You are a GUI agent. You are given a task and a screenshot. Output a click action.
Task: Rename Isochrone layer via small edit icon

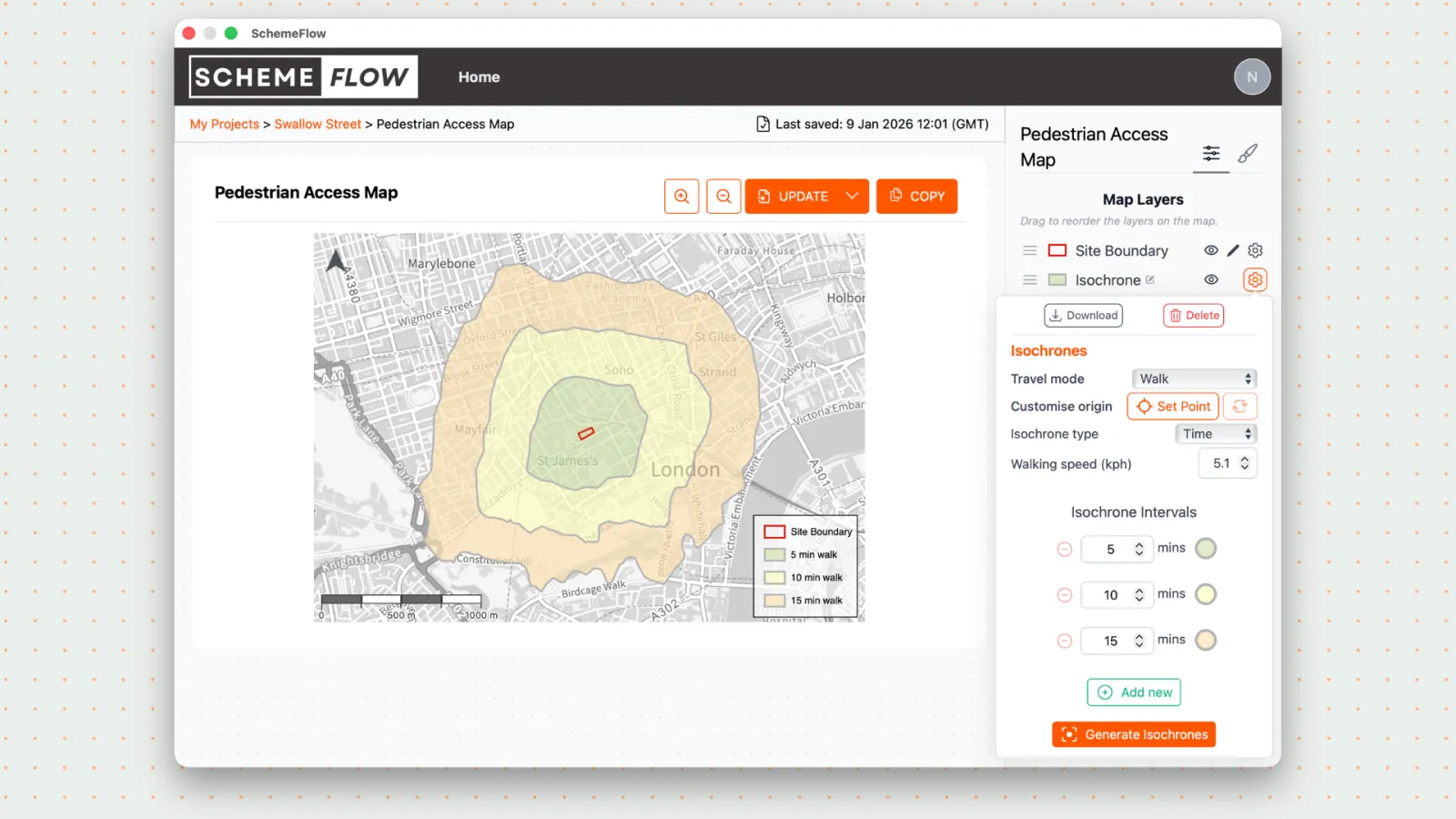point(1150,280)
